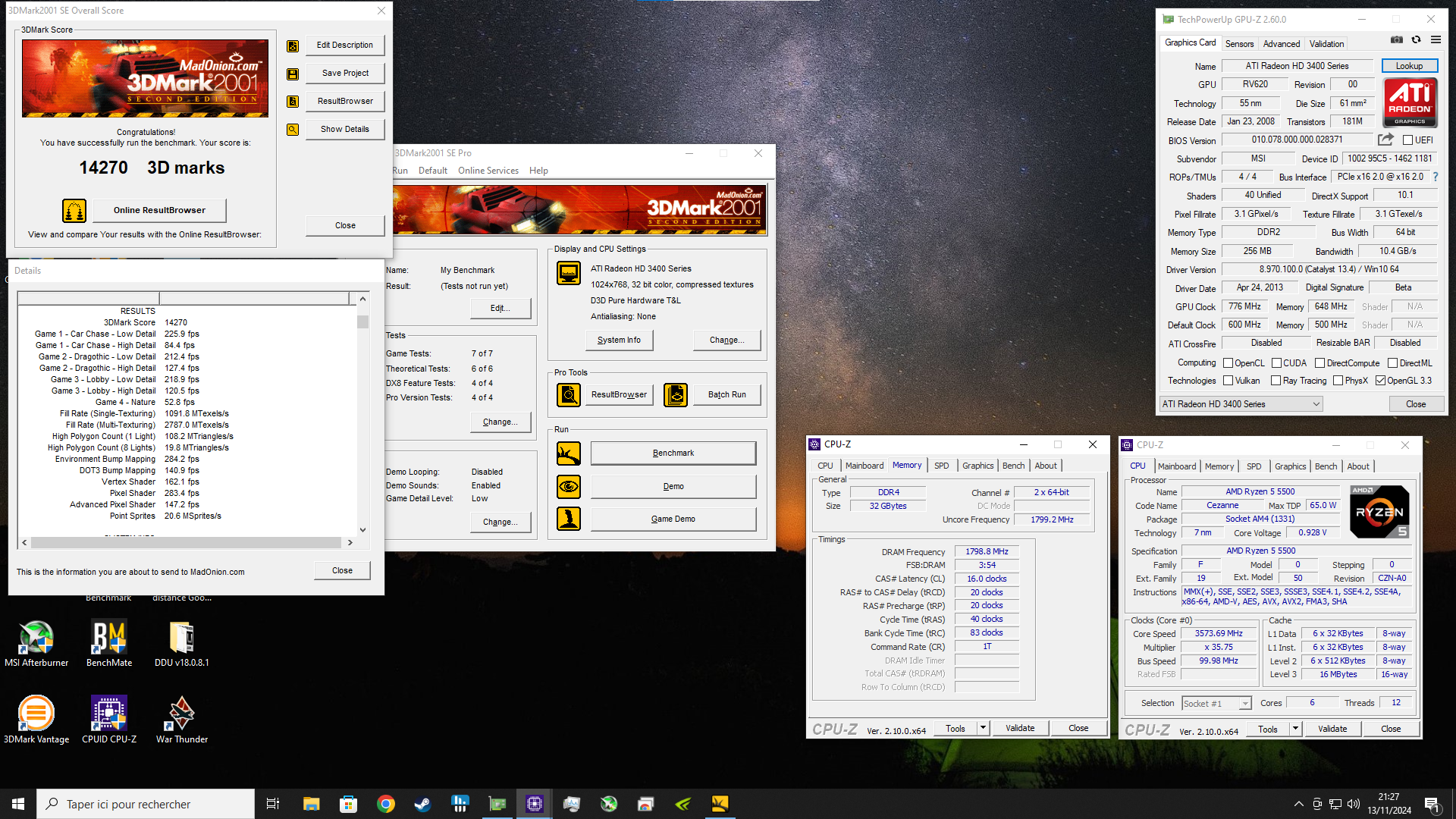The width and height of the screenshot is (1456, 819).
Task: Expand Tools dropdown arrow in Memory CPU-Z window
Action: tap(983, 728)
